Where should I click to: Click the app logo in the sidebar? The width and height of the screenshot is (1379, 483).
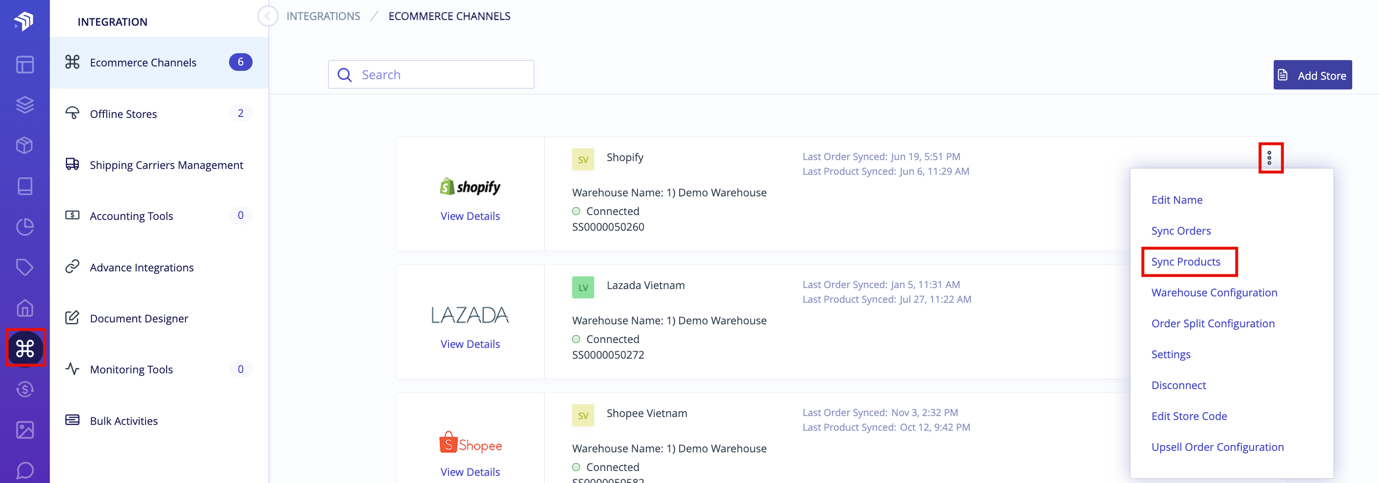tap(24, 21)
